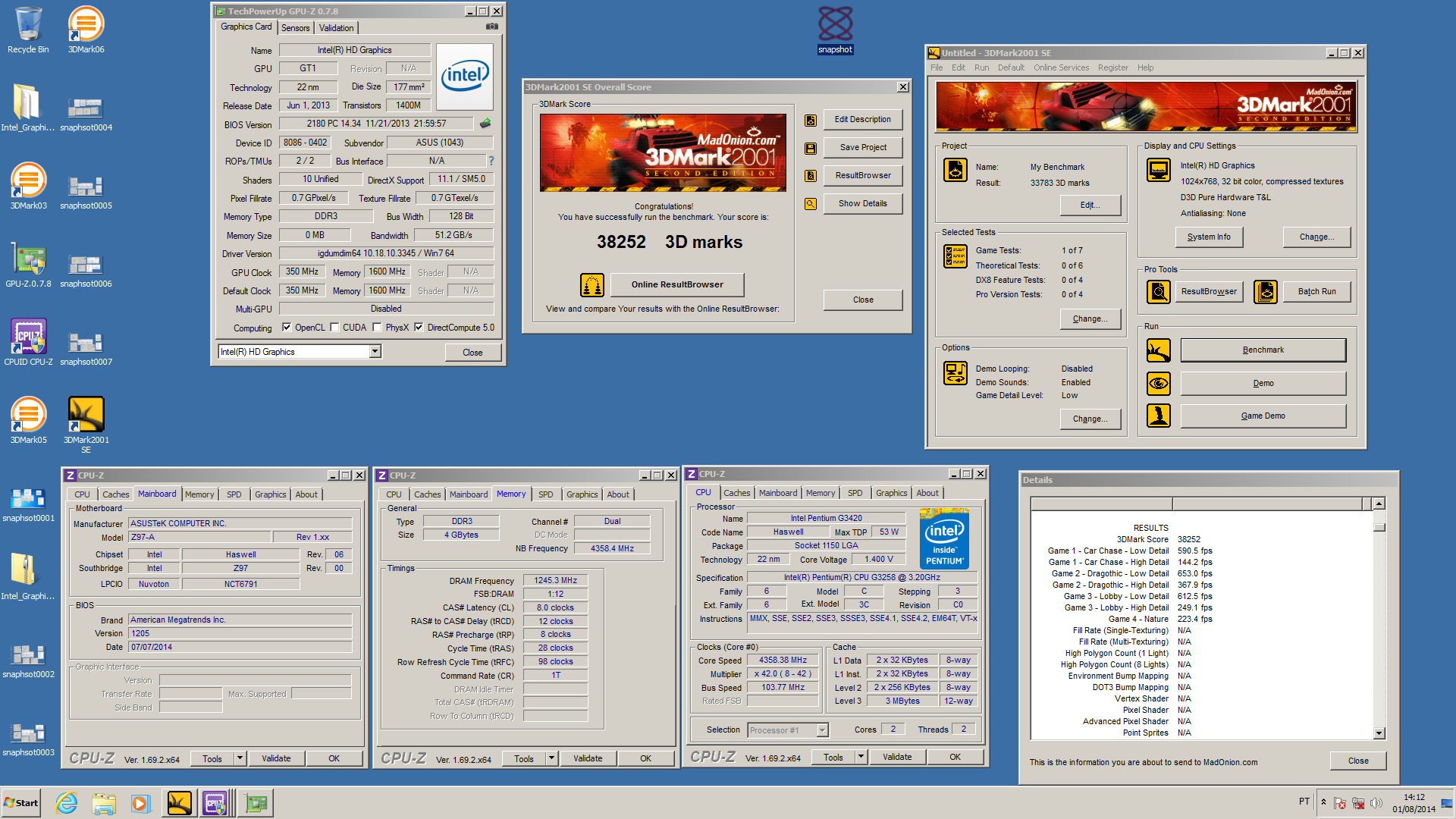Open CPUID CPU-Z desktop shortcut
The height and width of the screenshot is (819, 1456).
[28, 343]
